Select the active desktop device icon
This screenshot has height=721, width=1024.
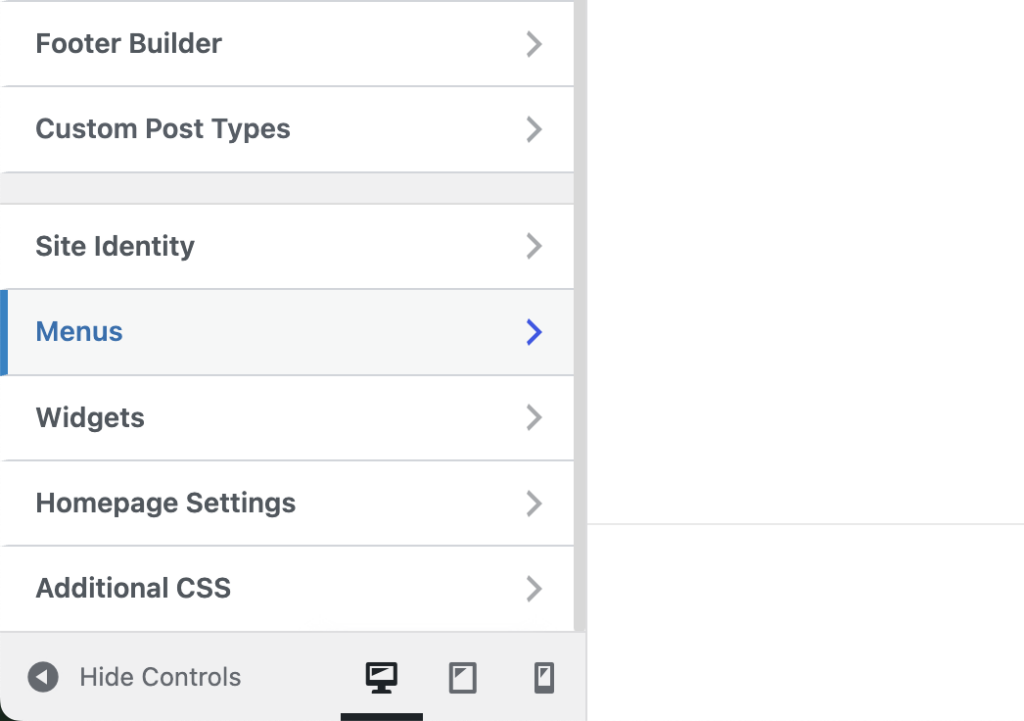[380, 677]
